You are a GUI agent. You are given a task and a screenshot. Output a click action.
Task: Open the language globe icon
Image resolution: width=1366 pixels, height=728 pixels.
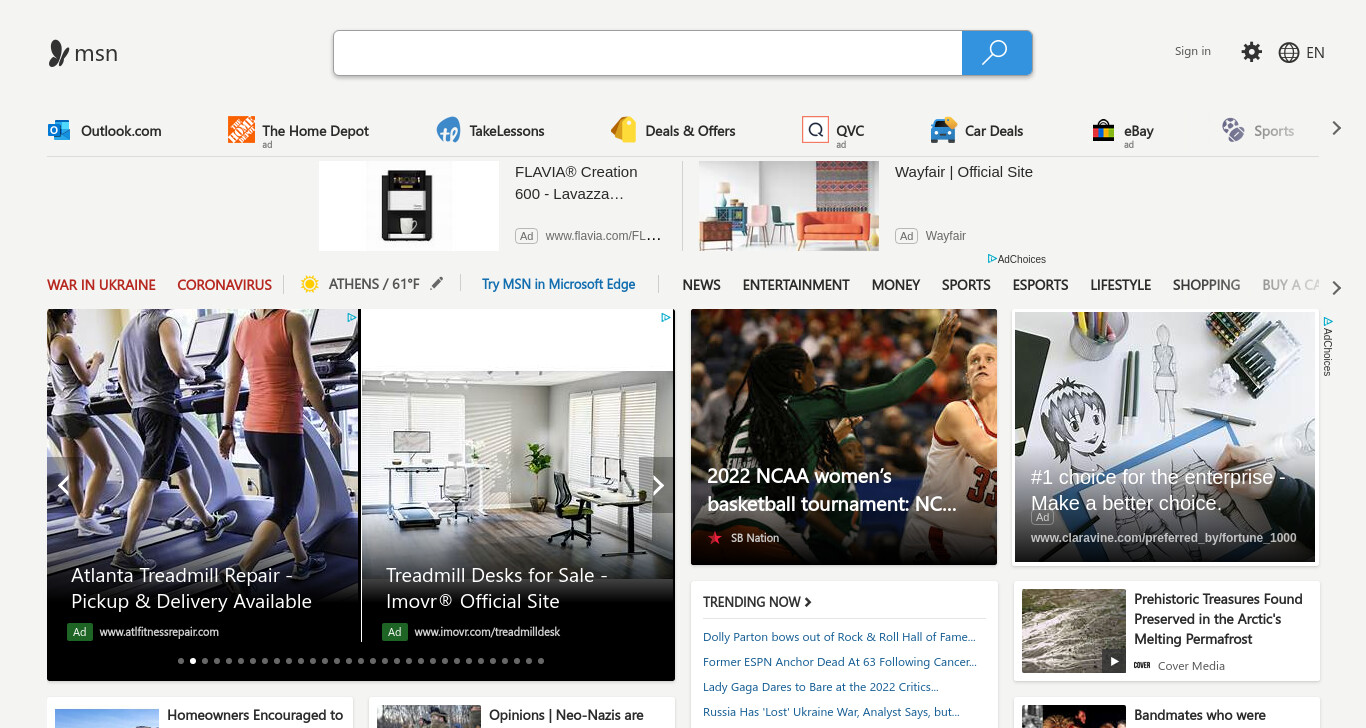point(1289,53)
